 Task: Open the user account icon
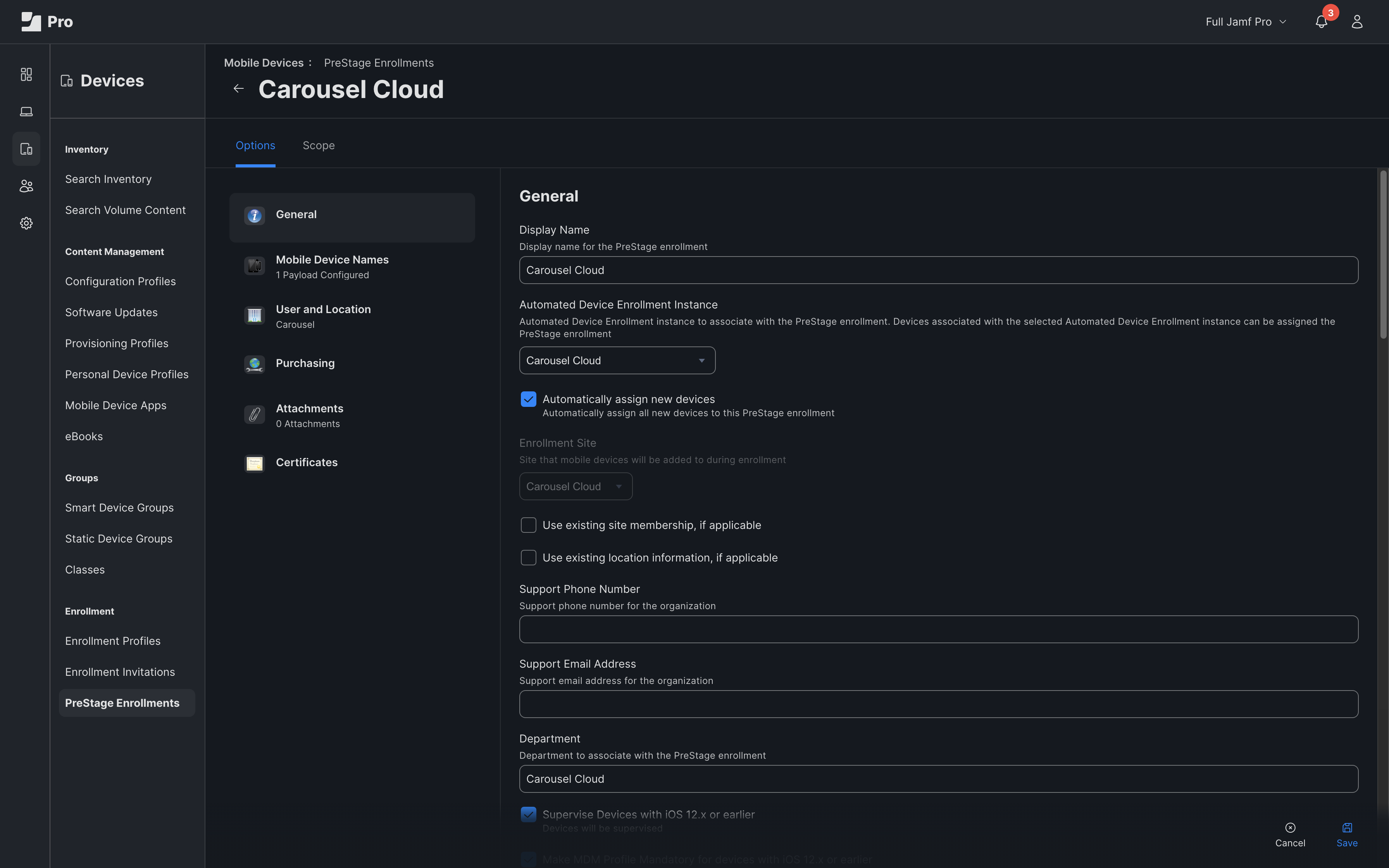[x=1357, y=22]
